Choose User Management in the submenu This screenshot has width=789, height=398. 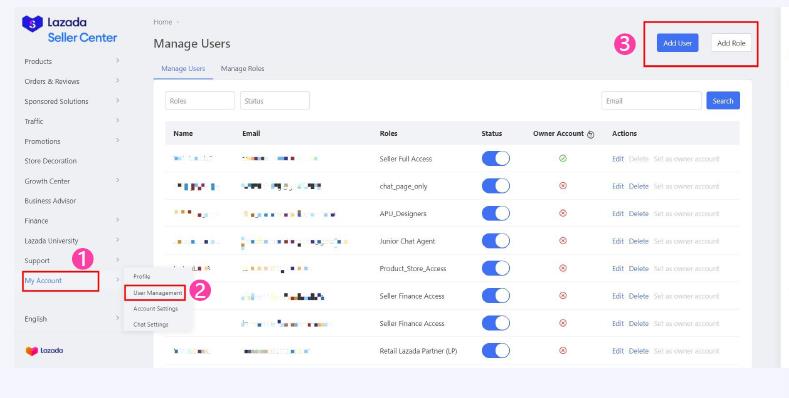tap(157, 292)
